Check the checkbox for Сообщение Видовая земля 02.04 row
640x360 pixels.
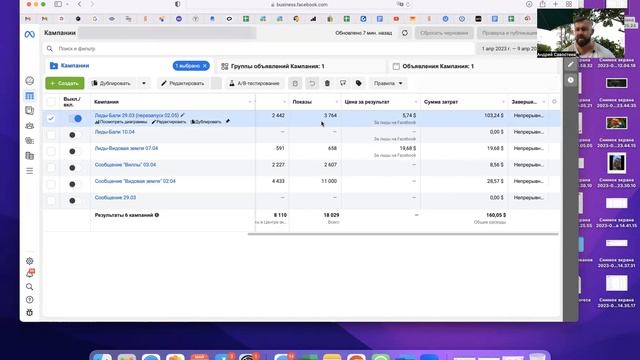click(51, 184)
